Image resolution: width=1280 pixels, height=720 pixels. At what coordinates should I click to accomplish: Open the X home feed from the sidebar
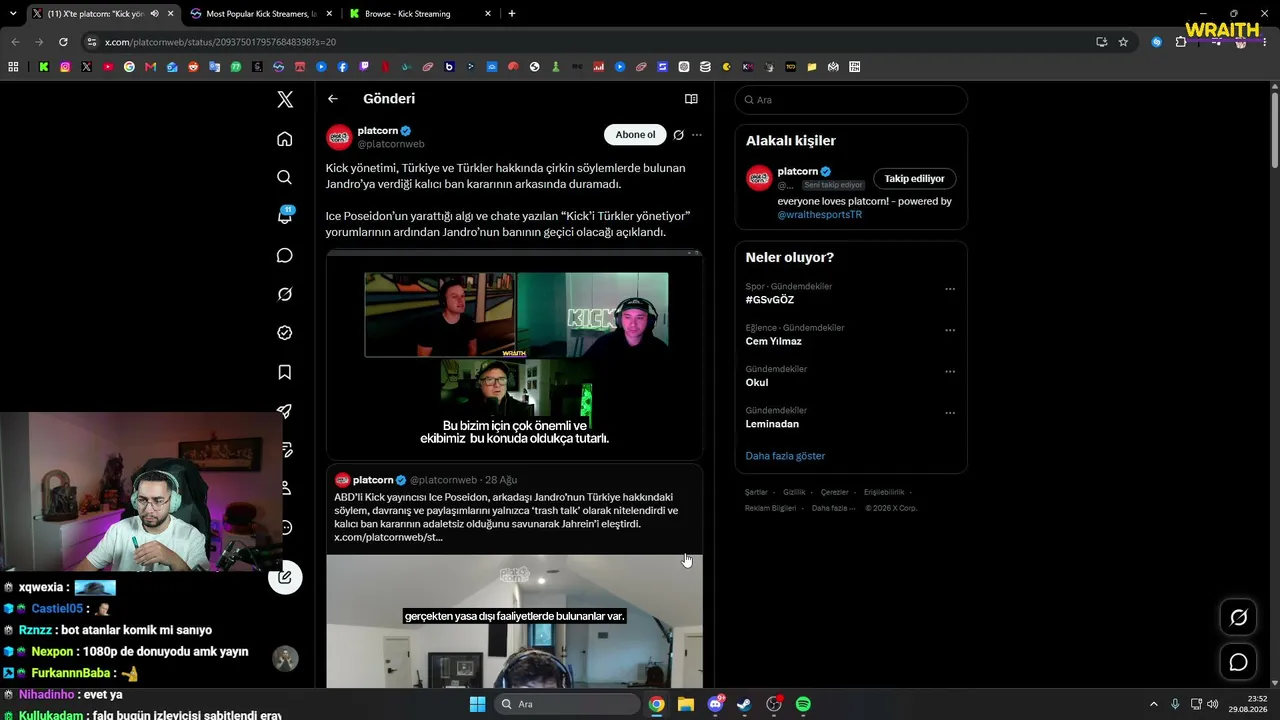coord(285,139)
